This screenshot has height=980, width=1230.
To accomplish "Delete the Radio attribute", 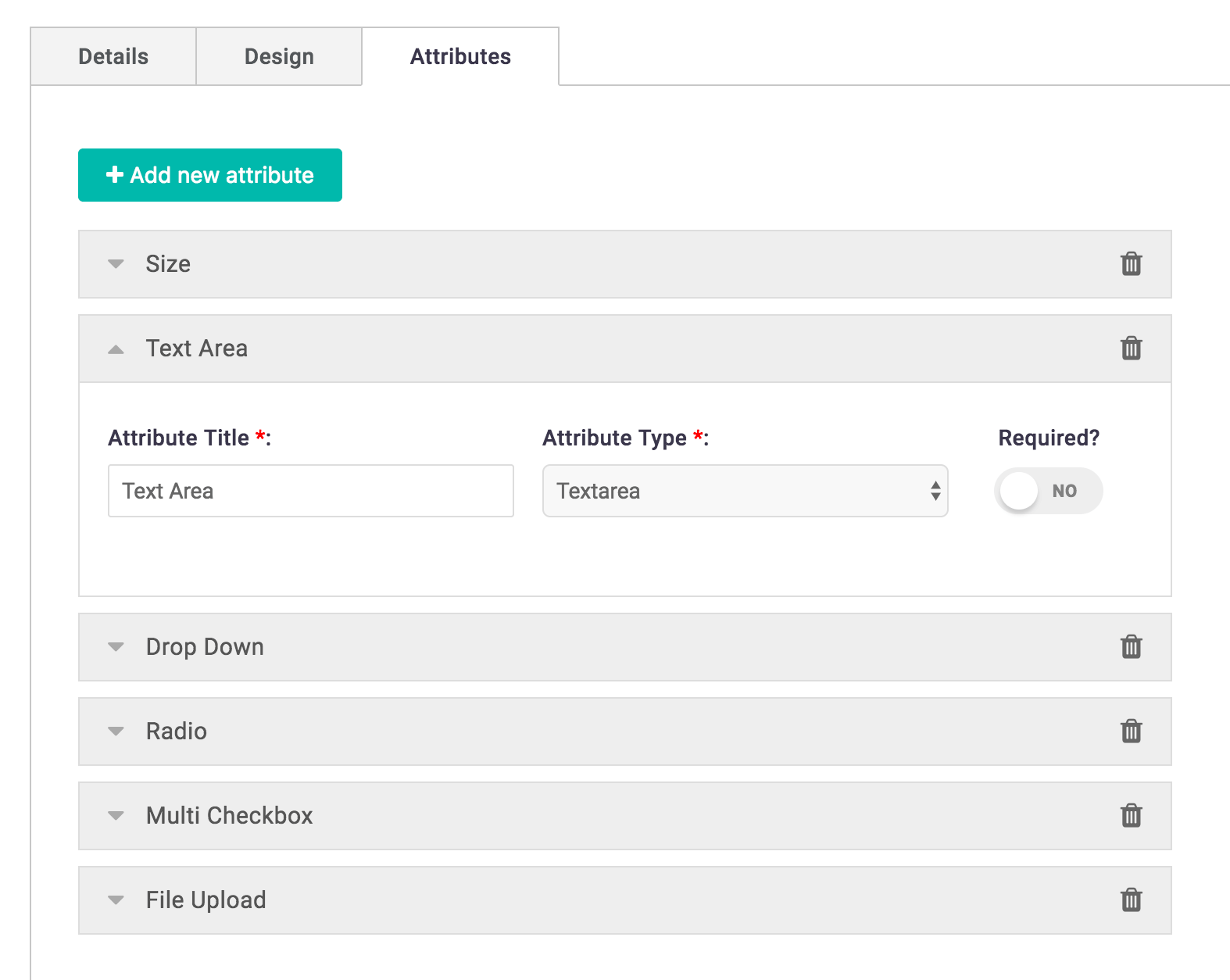I will (x=1131, y=731).
